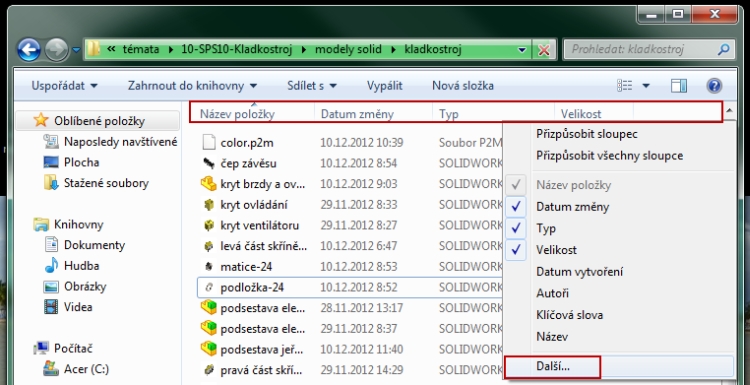Go forward with the greyed arrow button
The height and width of the screenshot is (385, 750).
56,50
